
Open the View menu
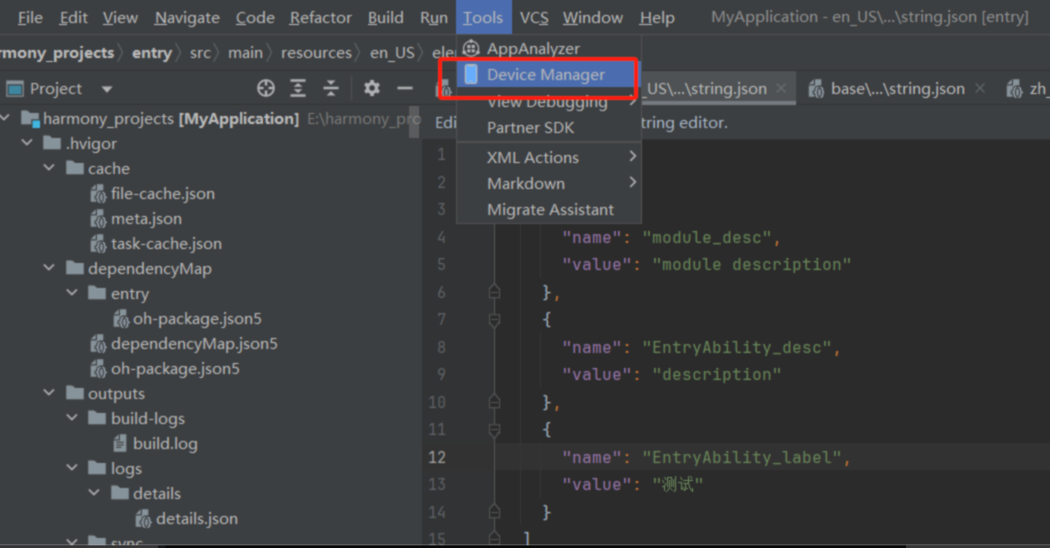(120, 17)
